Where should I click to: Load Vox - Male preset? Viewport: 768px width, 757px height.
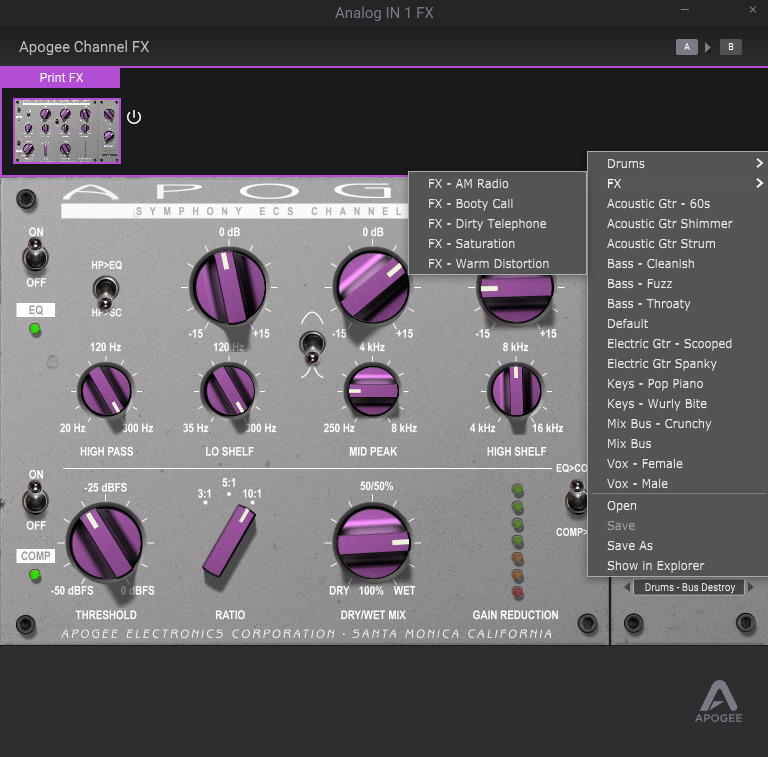click(x=677, y=484)
